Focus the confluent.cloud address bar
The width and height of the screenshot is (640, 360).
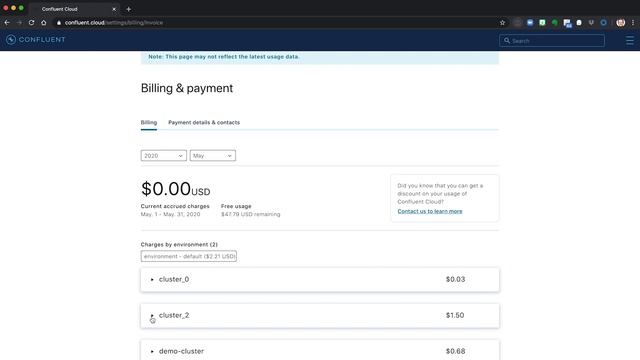pos(278,23)
